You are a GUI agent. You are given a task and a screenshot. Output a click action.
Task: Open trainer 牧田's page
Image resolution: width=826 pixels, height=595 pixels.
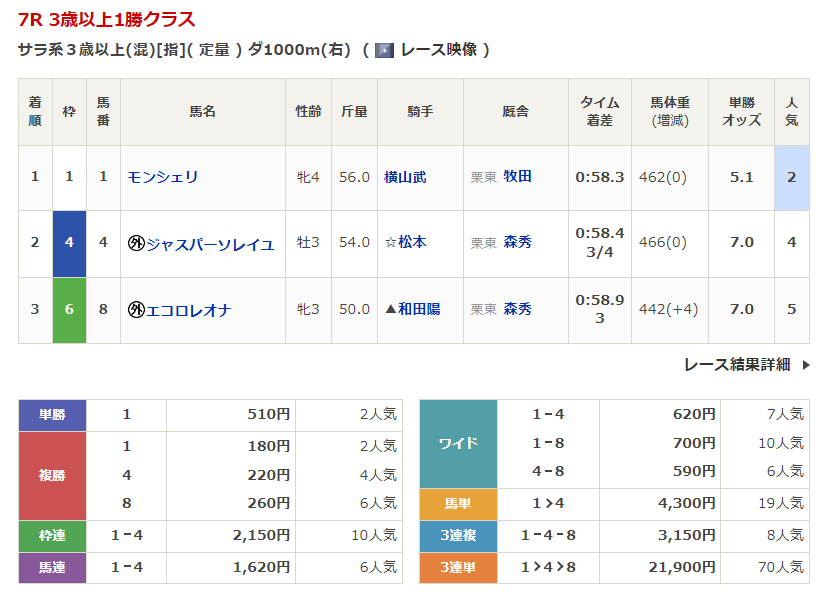point(517,176)
